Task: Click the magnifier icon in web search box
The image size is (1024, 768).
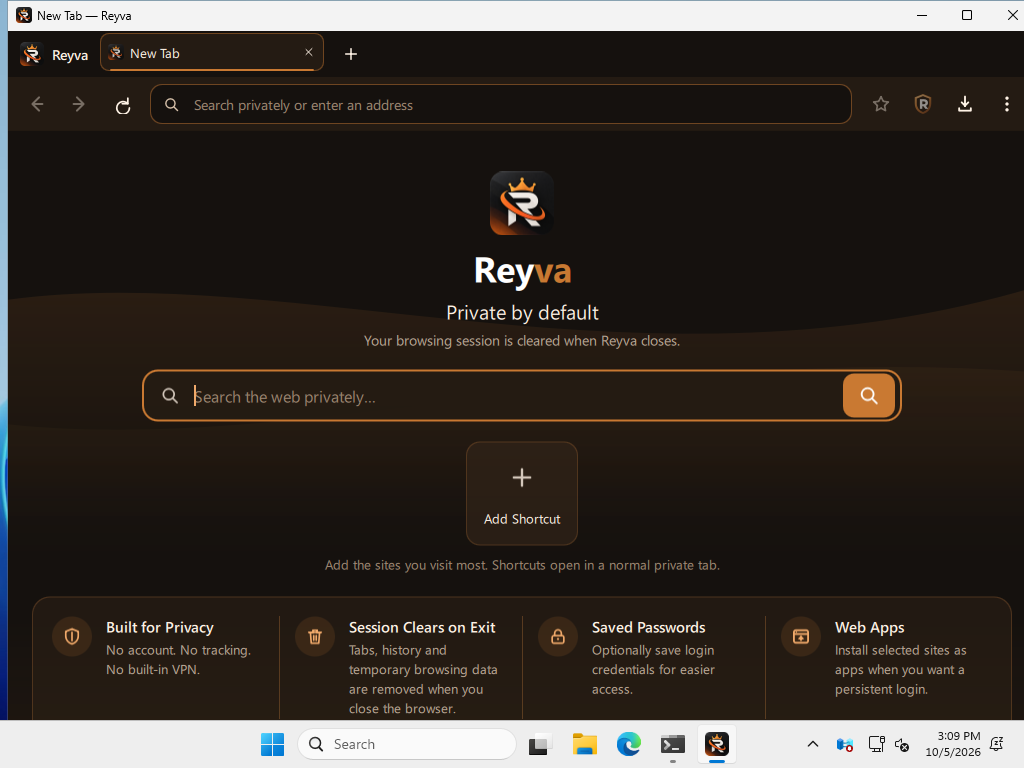Action: pyautogui.click(x=170, y=396)
